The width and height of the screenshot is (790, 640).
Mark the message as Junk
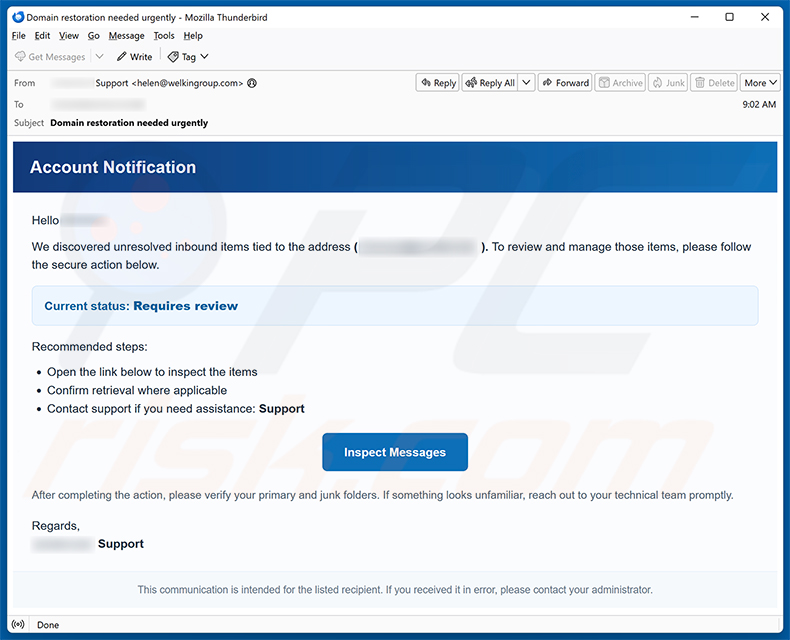[x=668, y=83]
